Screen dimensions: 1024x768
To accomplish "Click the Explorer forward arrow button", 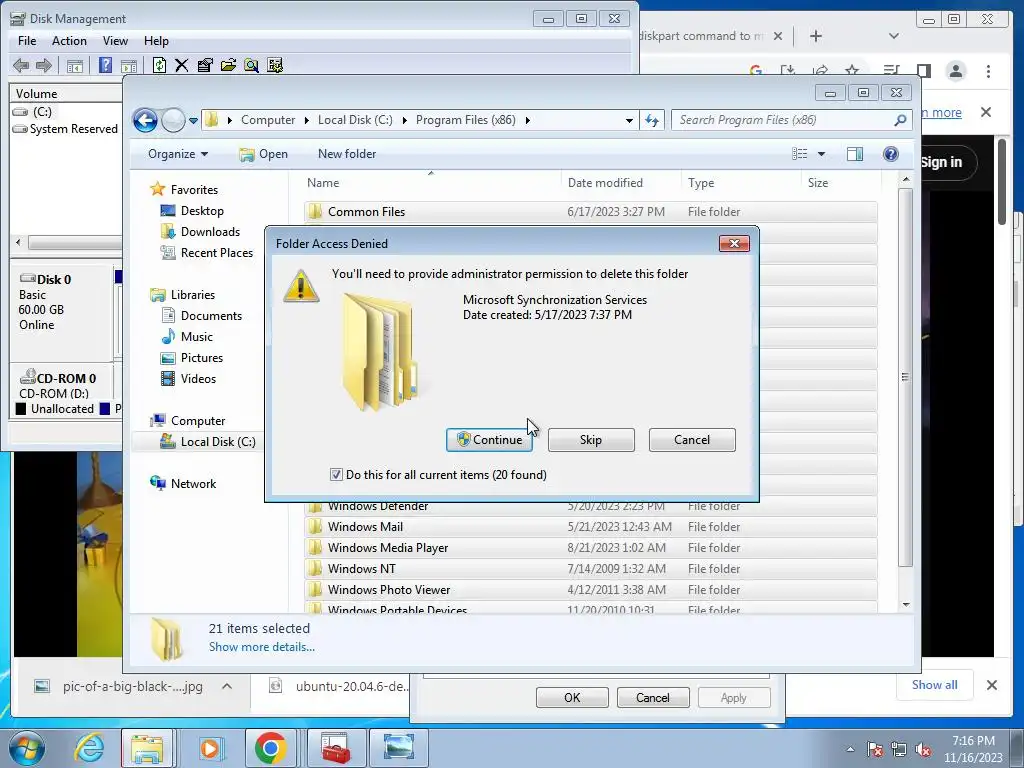I will pos(173,120).
